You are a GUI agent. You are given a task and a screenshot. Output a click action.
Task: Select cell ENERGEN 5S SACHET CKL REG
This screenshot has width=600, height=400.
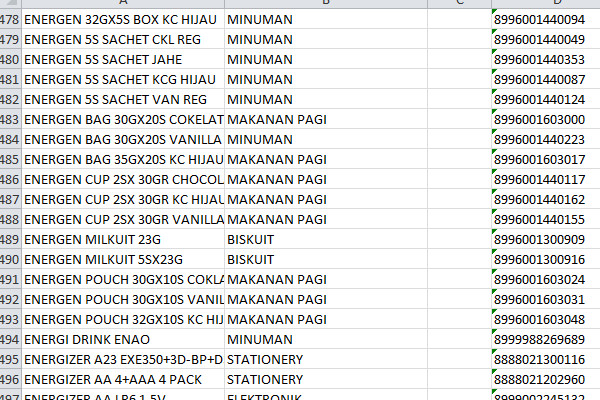pyautogui.click(x=123, y=39)
